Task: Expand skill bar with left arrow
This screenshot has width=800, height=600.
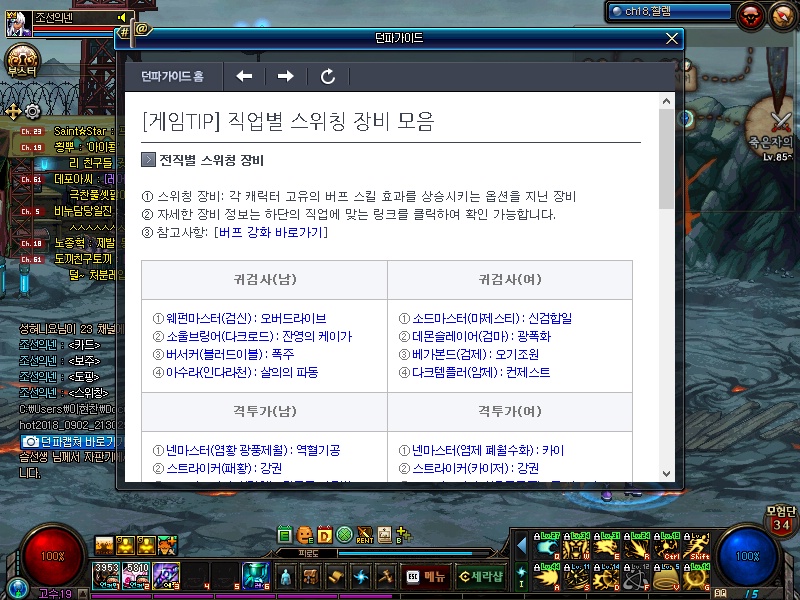Action: [521, 544]
